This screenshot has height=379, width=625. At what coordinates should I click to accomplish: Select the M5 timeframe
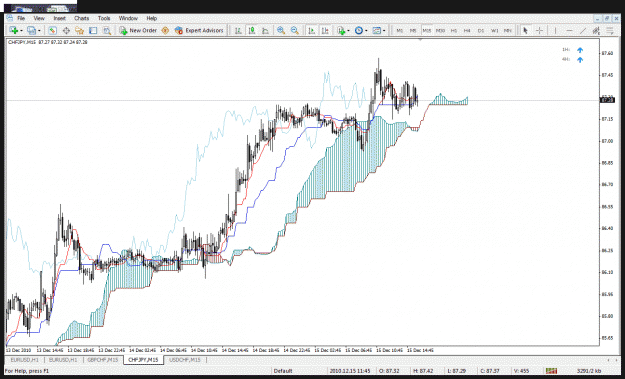pyautogui.click(x=413, y=31)
